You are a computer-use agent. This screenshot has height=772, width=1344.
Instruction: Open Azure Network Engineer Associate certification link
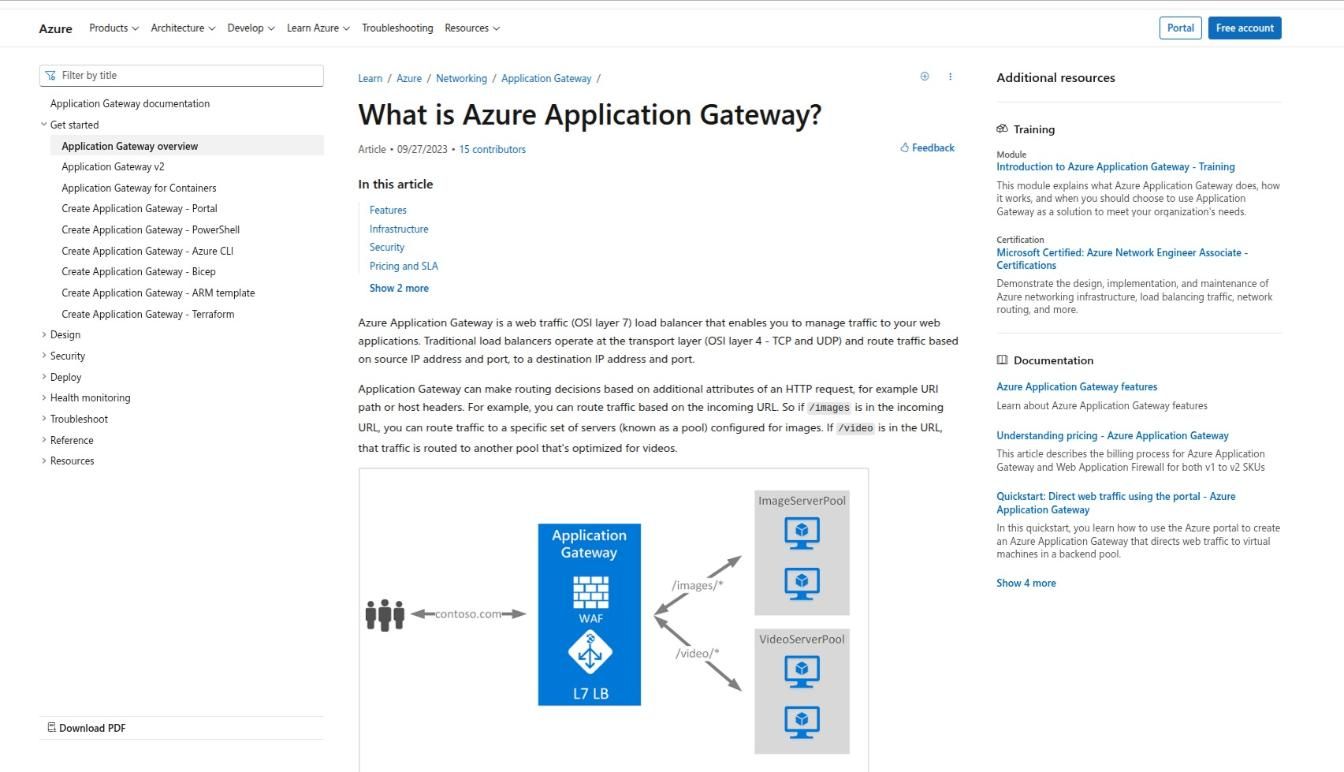pyautogui.click(x=1122, y=259)
